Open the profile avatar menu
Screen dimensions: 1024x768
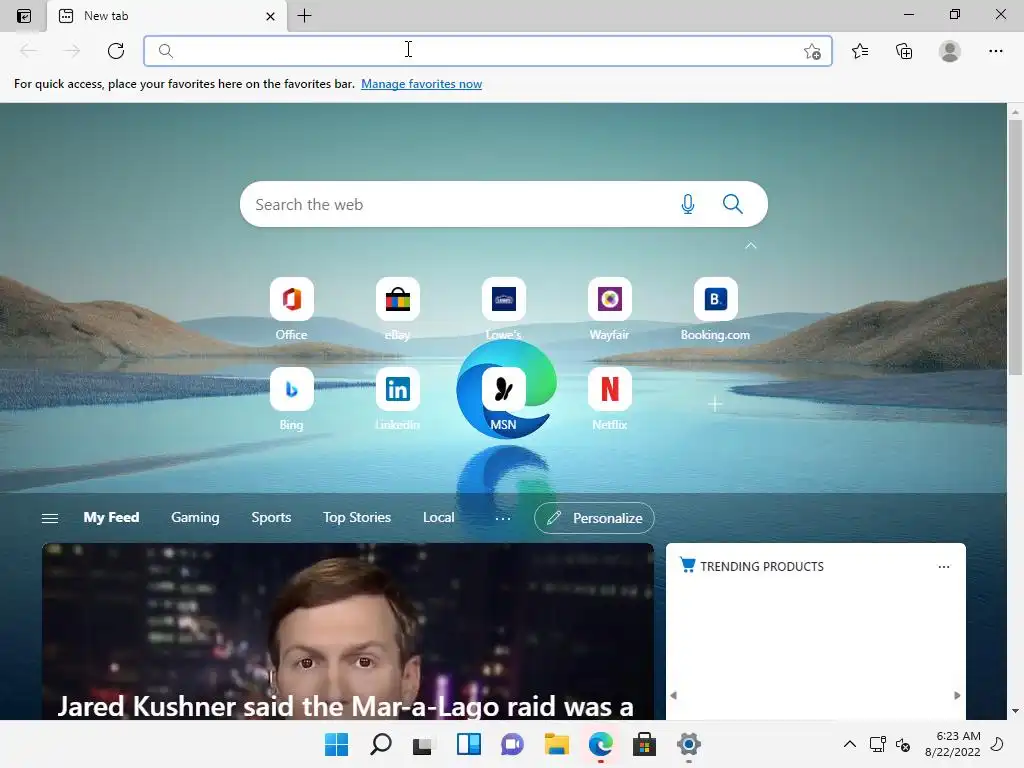(x=950, y=51)
